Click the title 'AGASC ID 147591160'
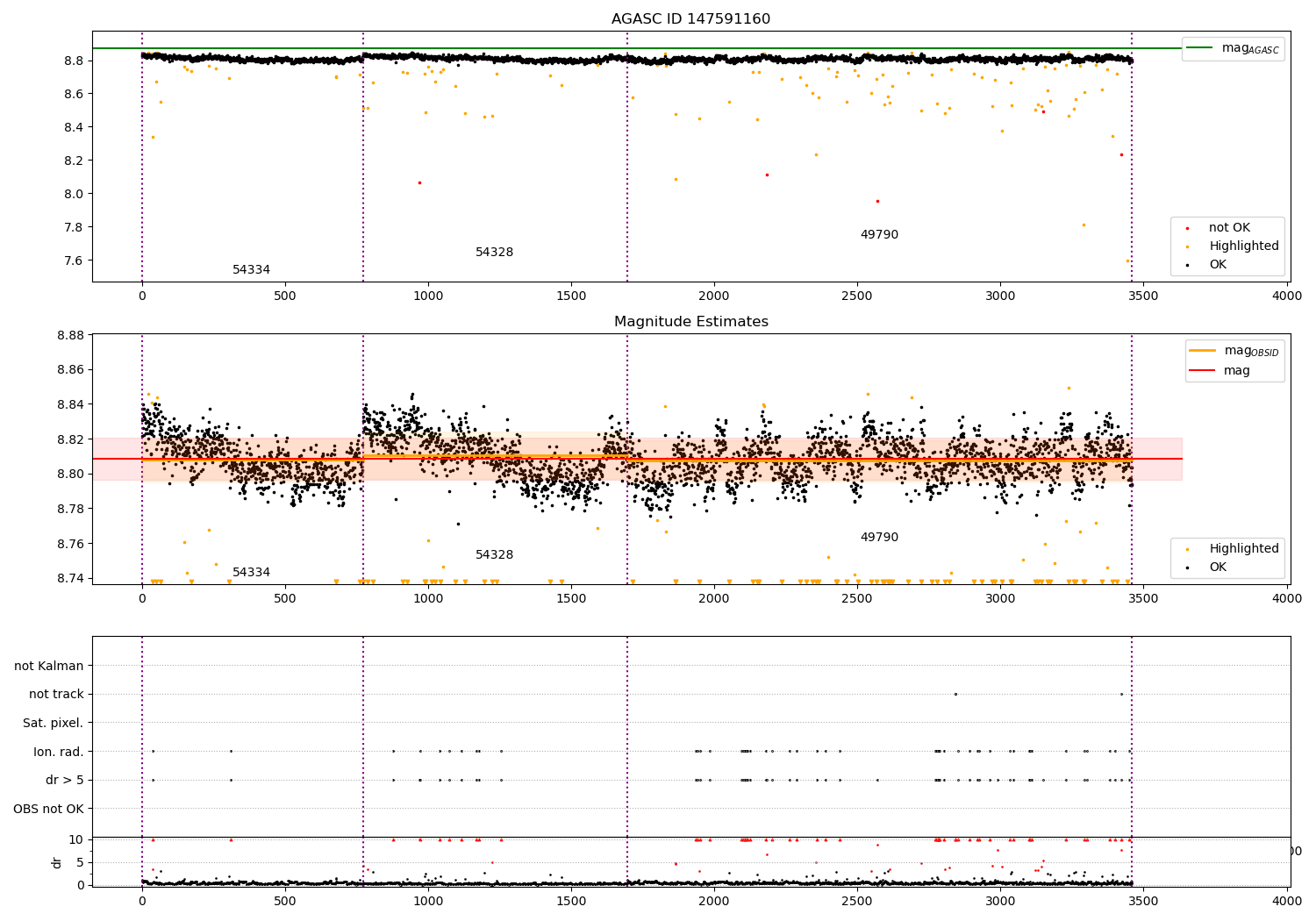The height and width of the screenshot is (921, 1316). click(690, 19)
